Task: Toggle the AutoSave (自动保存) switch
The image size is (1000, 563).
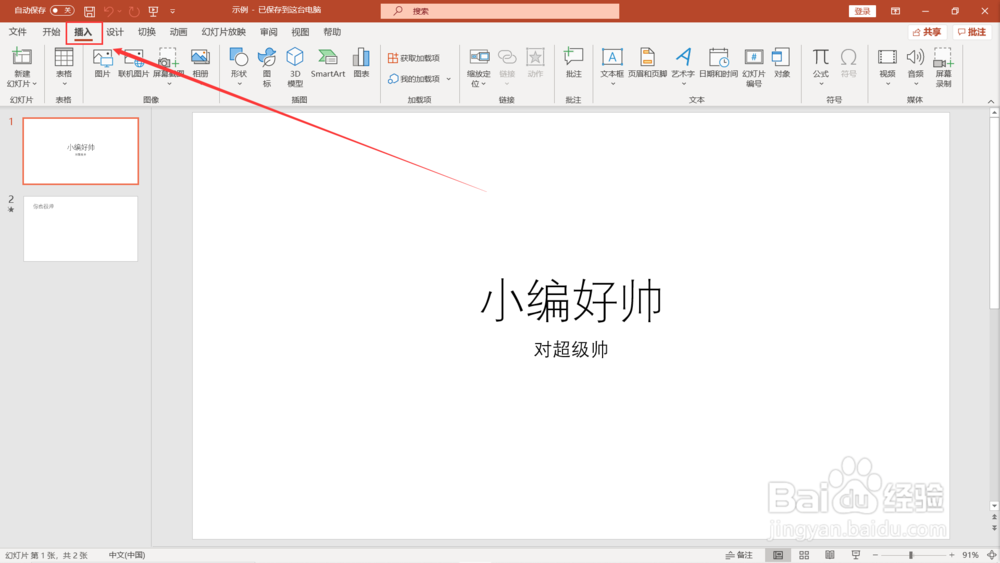Action: click(62, 10)
